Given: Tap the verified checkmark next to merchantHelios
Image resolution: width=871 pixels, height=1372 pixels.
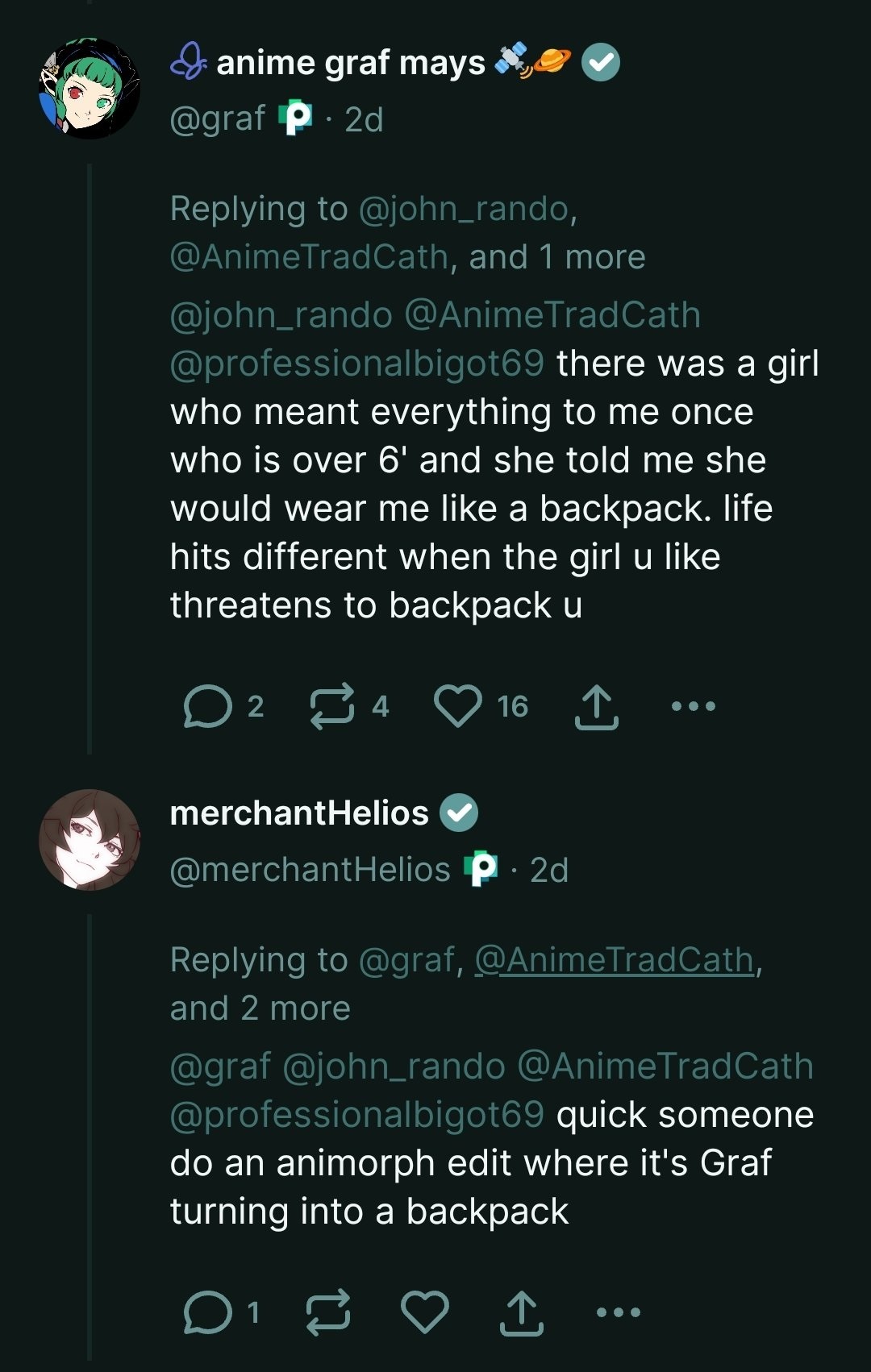Looking at the screenshot, I should coord(459,813).
